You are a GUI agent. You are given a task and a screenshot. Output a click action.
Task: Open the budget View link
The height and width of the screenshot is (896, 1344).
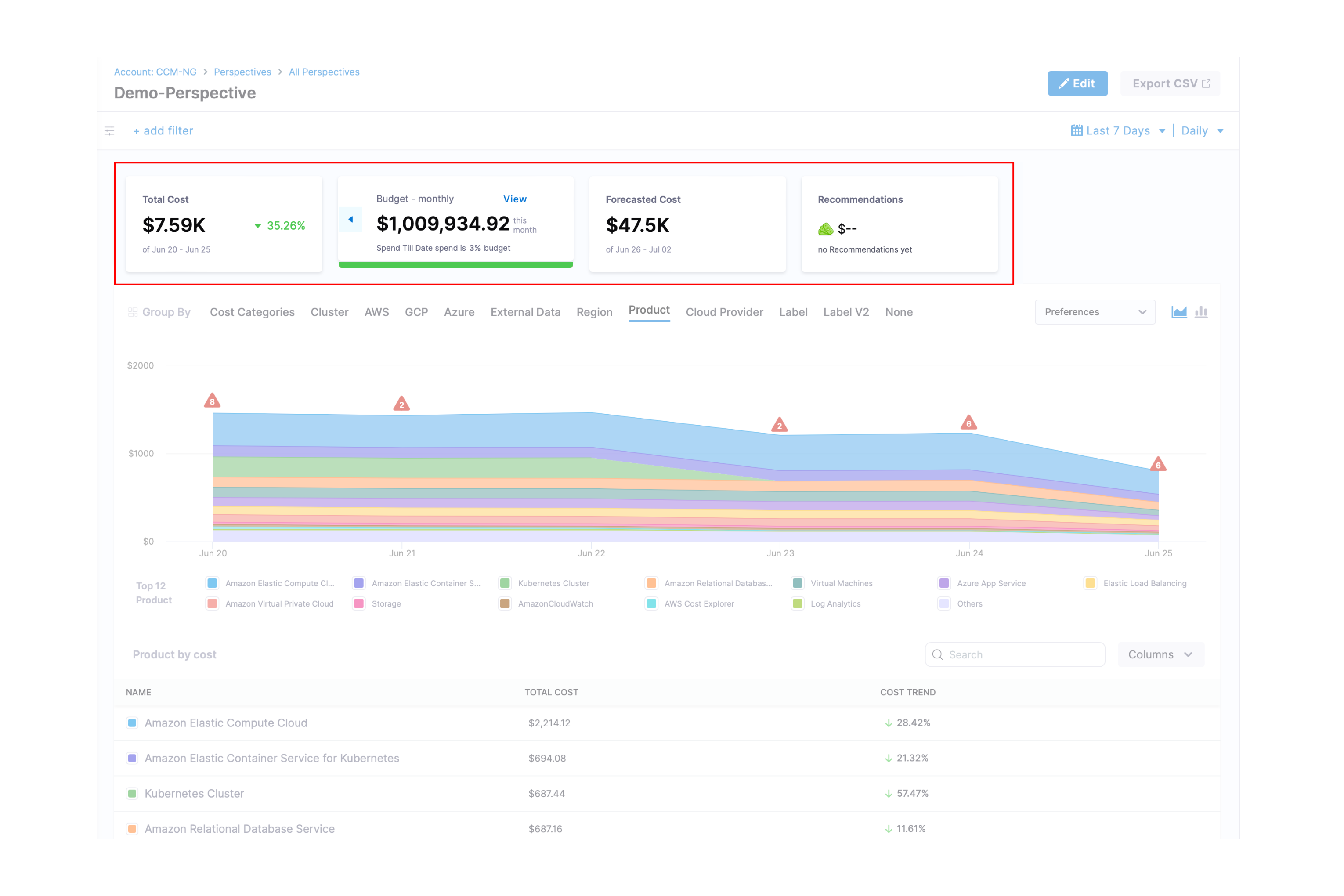pos(514,199)
